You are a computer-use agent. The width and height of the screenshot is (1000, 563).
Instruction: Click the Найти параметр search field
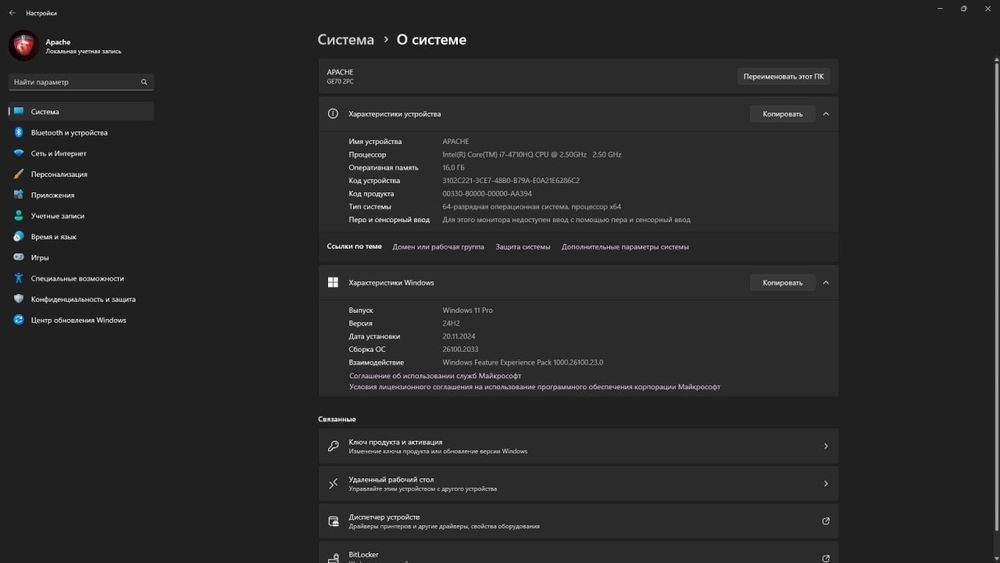(x=73, y=82)
